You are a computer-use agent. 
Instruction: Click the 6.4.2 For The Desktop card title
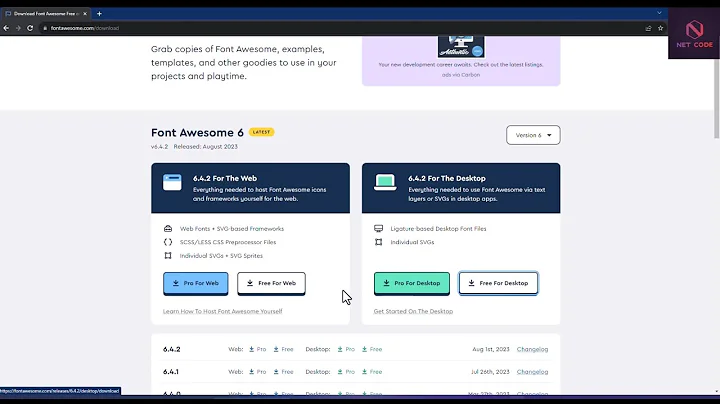coord(447,178)
